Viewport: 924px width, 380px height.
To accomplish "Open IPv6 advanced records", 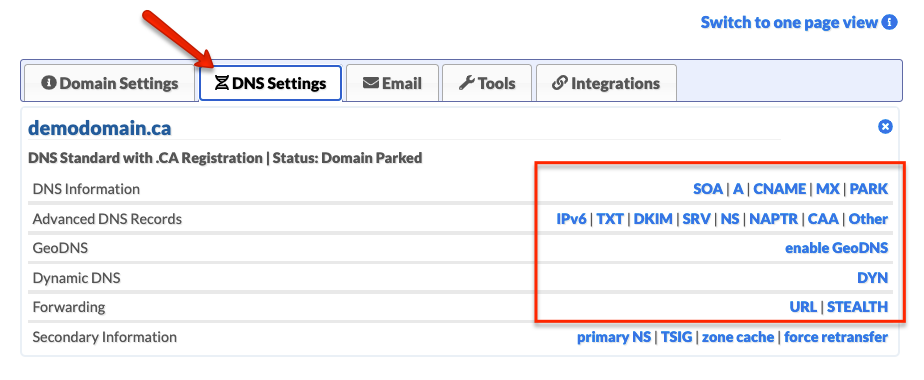I will (x=572, y=219).
